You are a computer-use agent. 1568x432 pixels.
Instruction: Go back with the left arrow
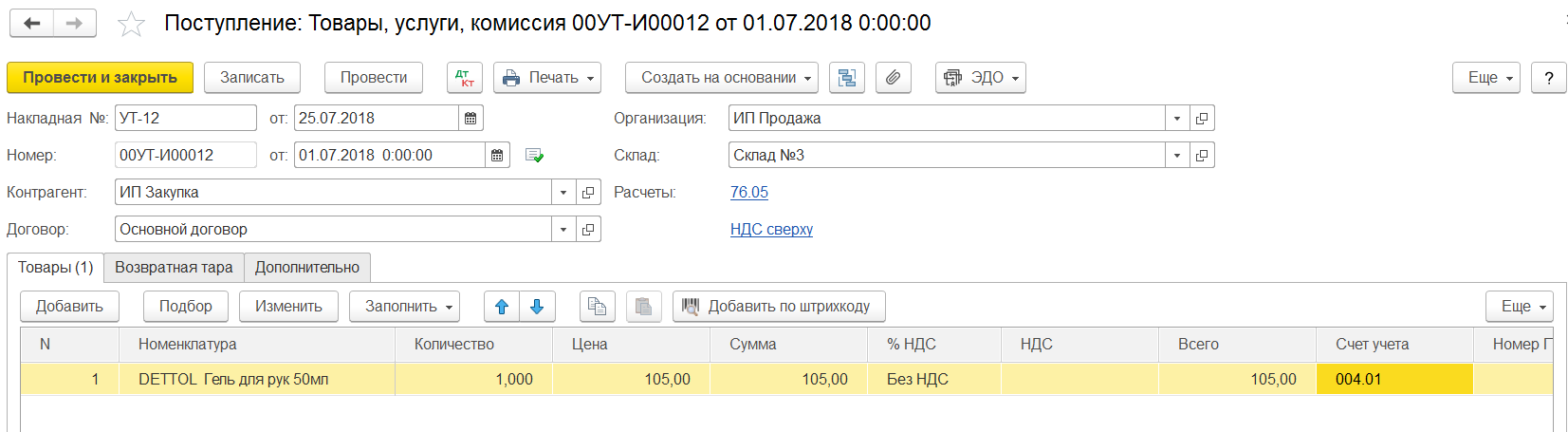tap(32, 24)
